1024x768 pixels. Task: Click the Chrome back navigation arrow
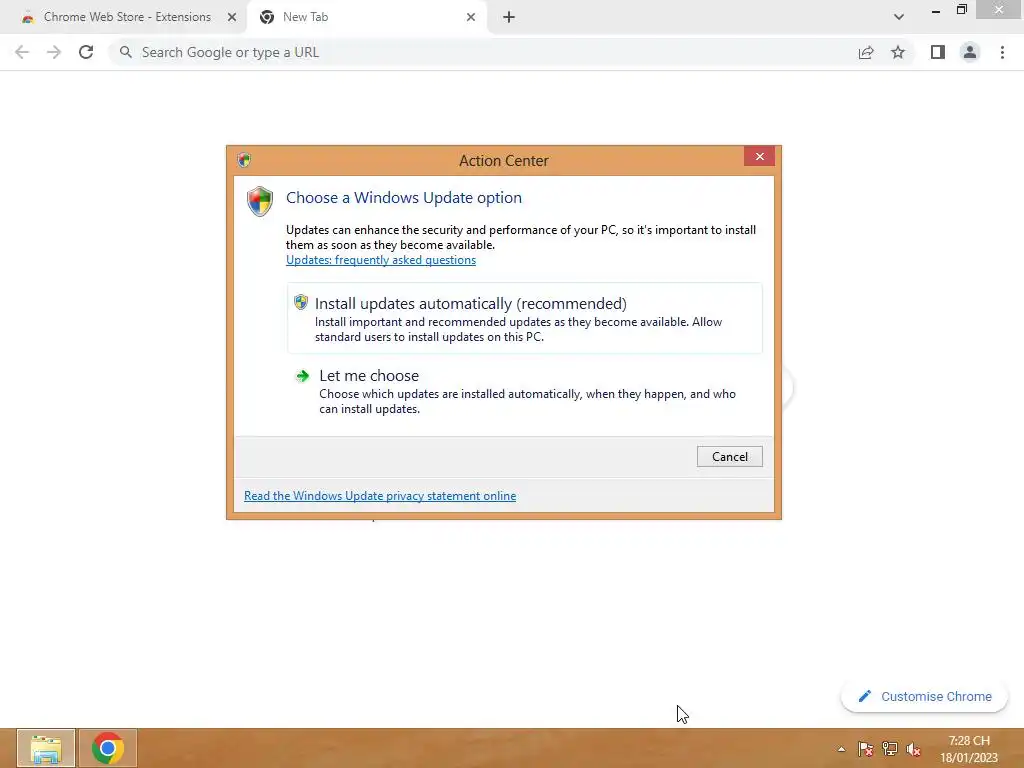22,52
